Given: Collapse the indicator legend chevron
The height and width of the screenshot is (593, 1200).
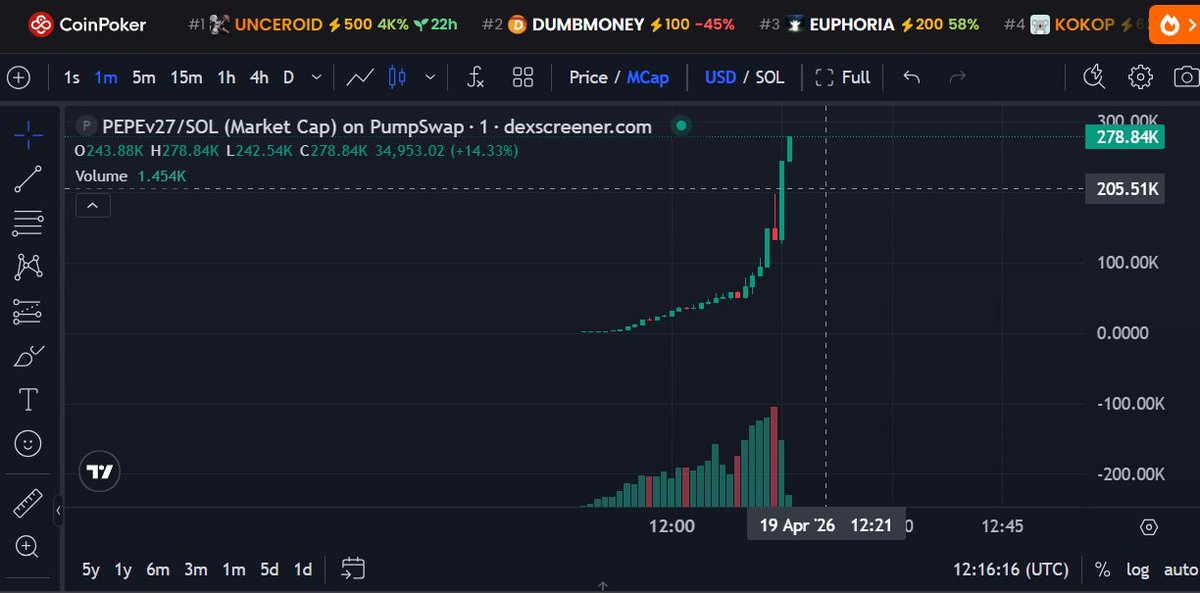Looking at the screenshot, I should click(x=92, y=206).
